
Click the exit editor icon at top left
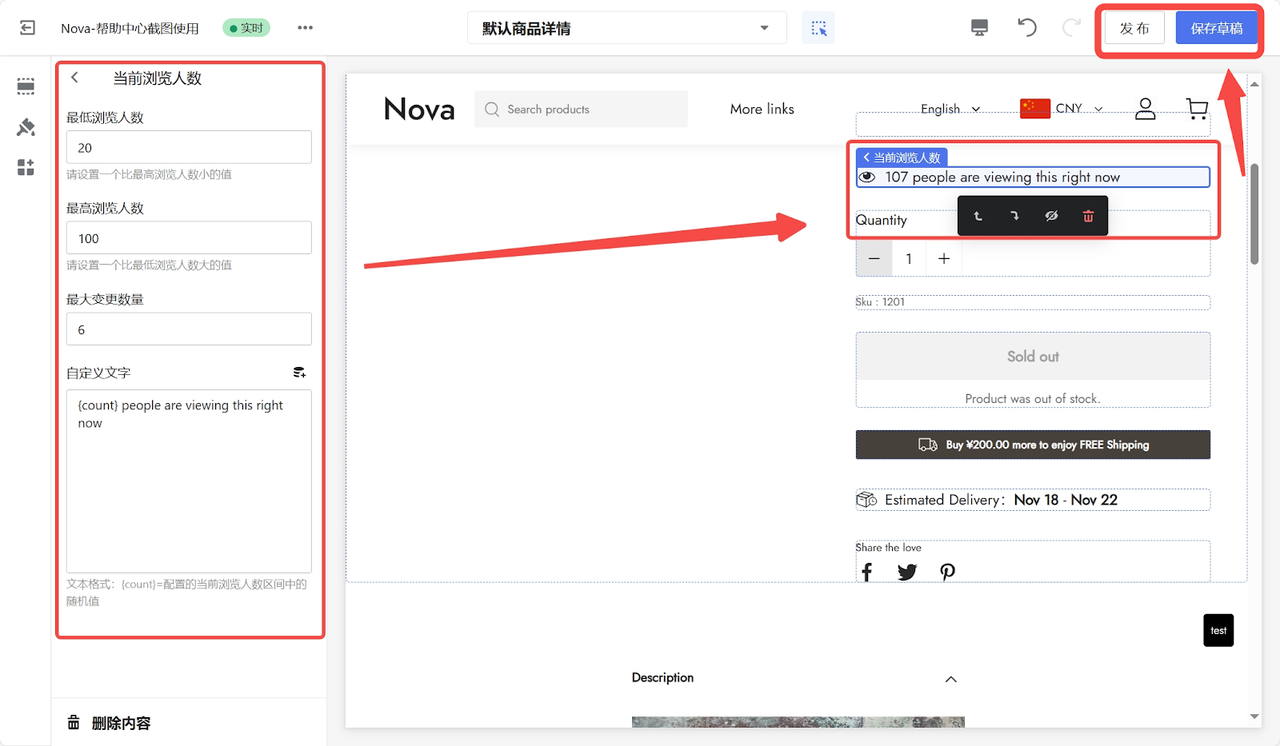(x=27, y=28)
